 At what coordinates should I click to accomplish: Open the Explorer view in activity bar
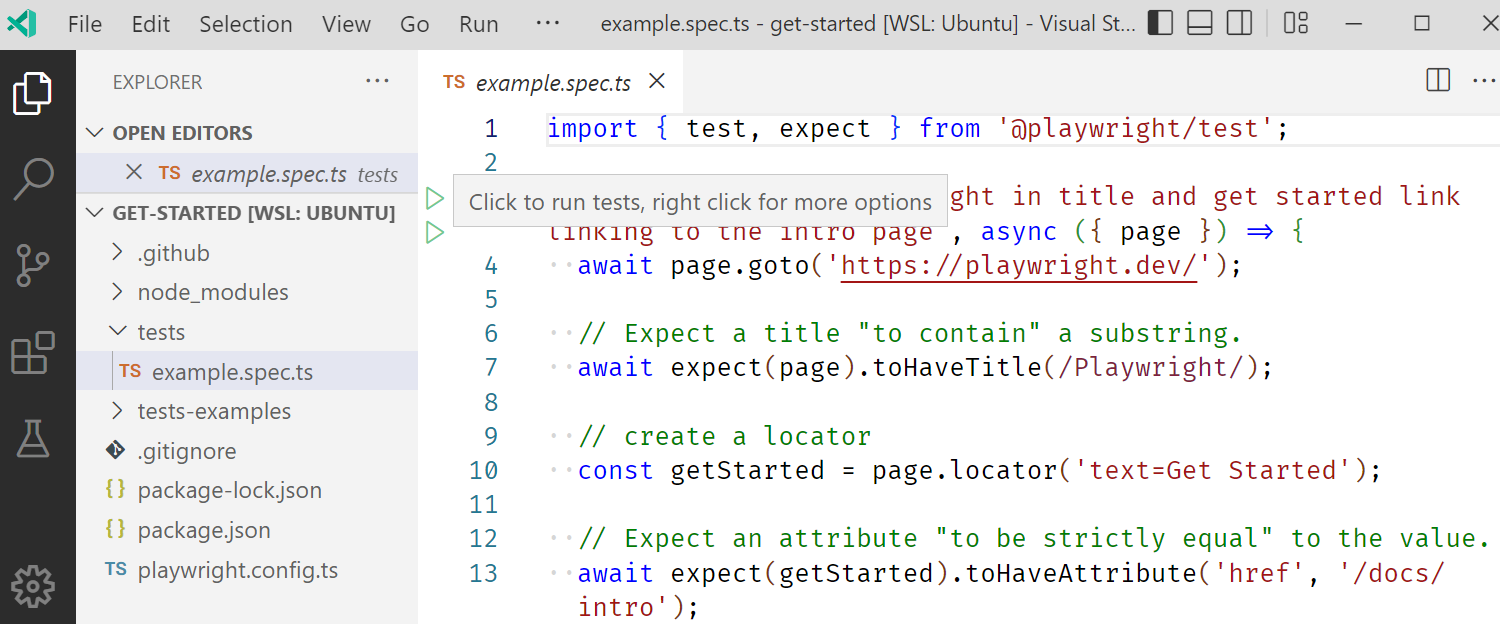(x=32, y=94)
